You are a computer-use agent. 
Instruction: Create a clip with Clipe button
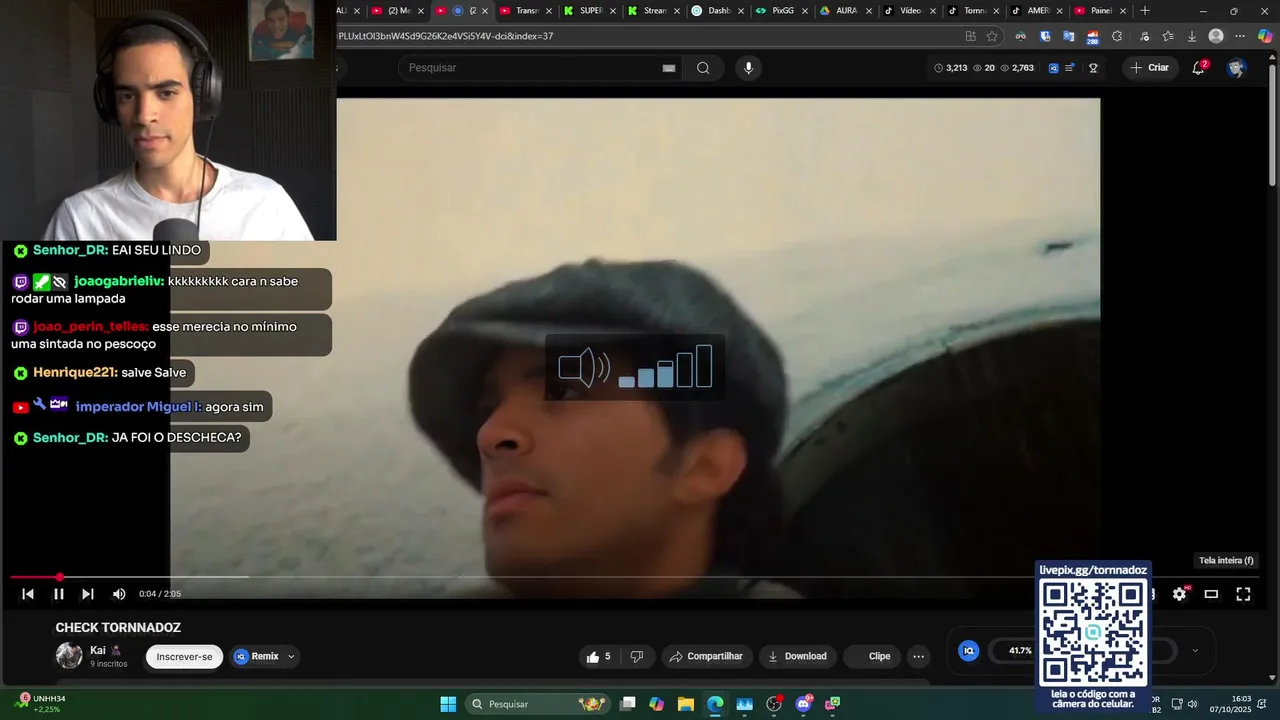[x=872, y=656]
